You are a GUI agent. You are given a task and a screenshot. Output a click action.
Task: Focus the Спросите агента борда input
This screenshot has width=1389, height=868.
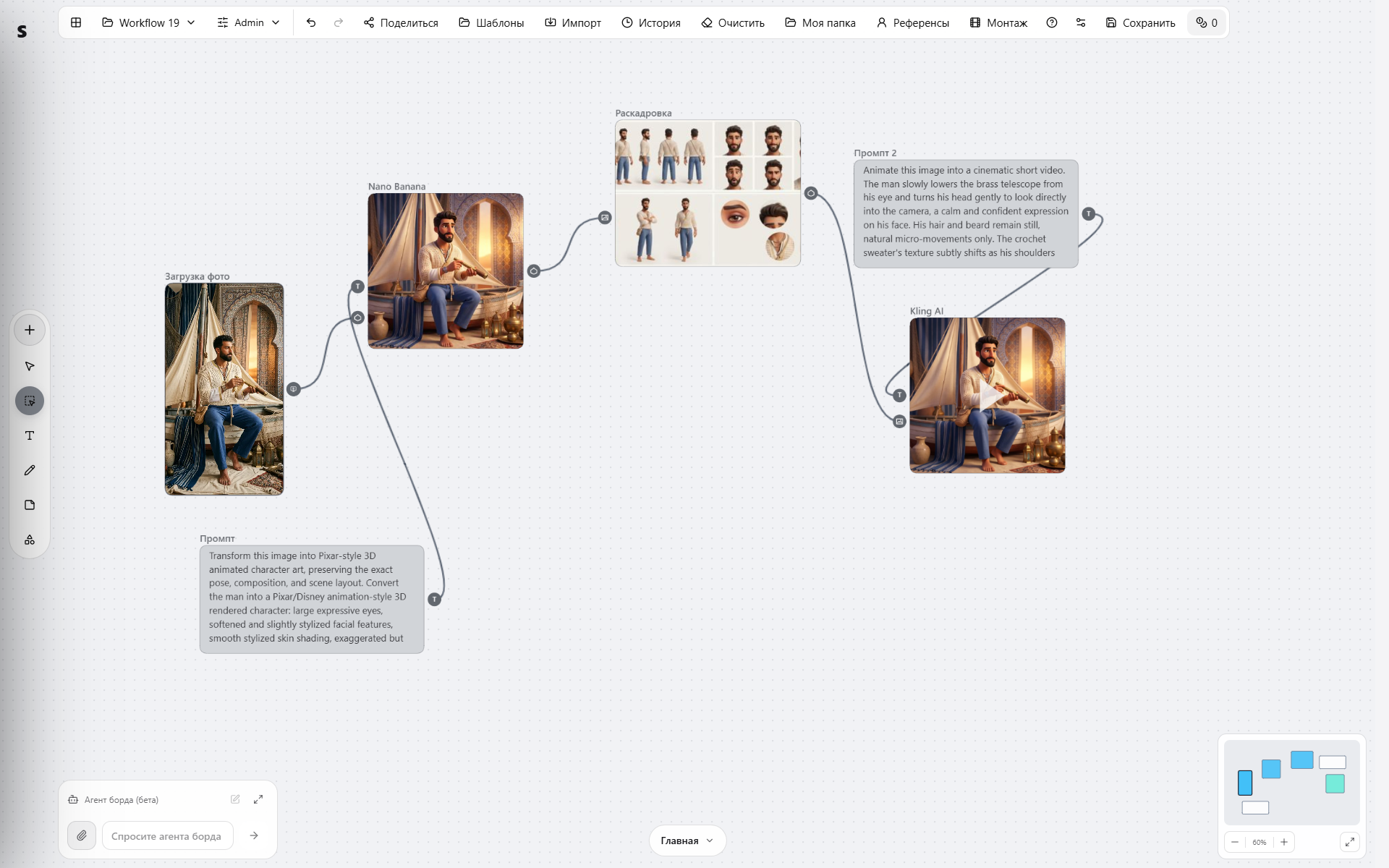(x=168, y=835)
